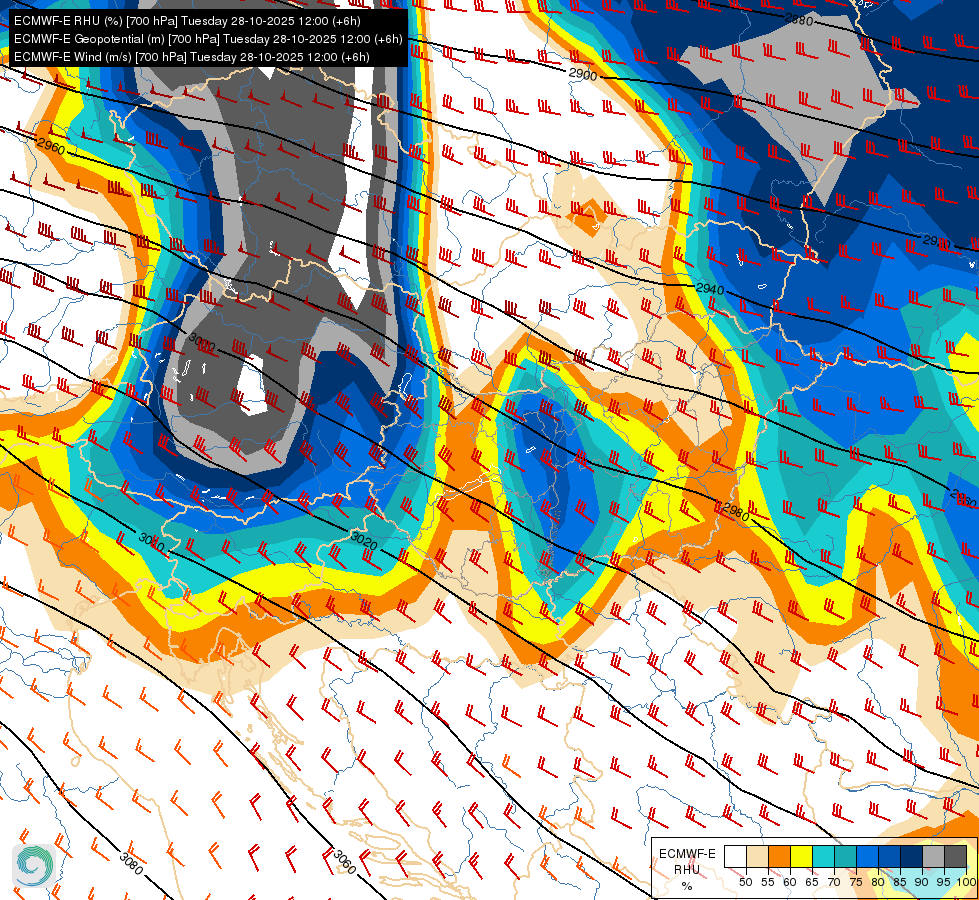Pick the orange swatch in the RHU legend
The height and width of the screenshot is (900, 979).
click(779, 857)
